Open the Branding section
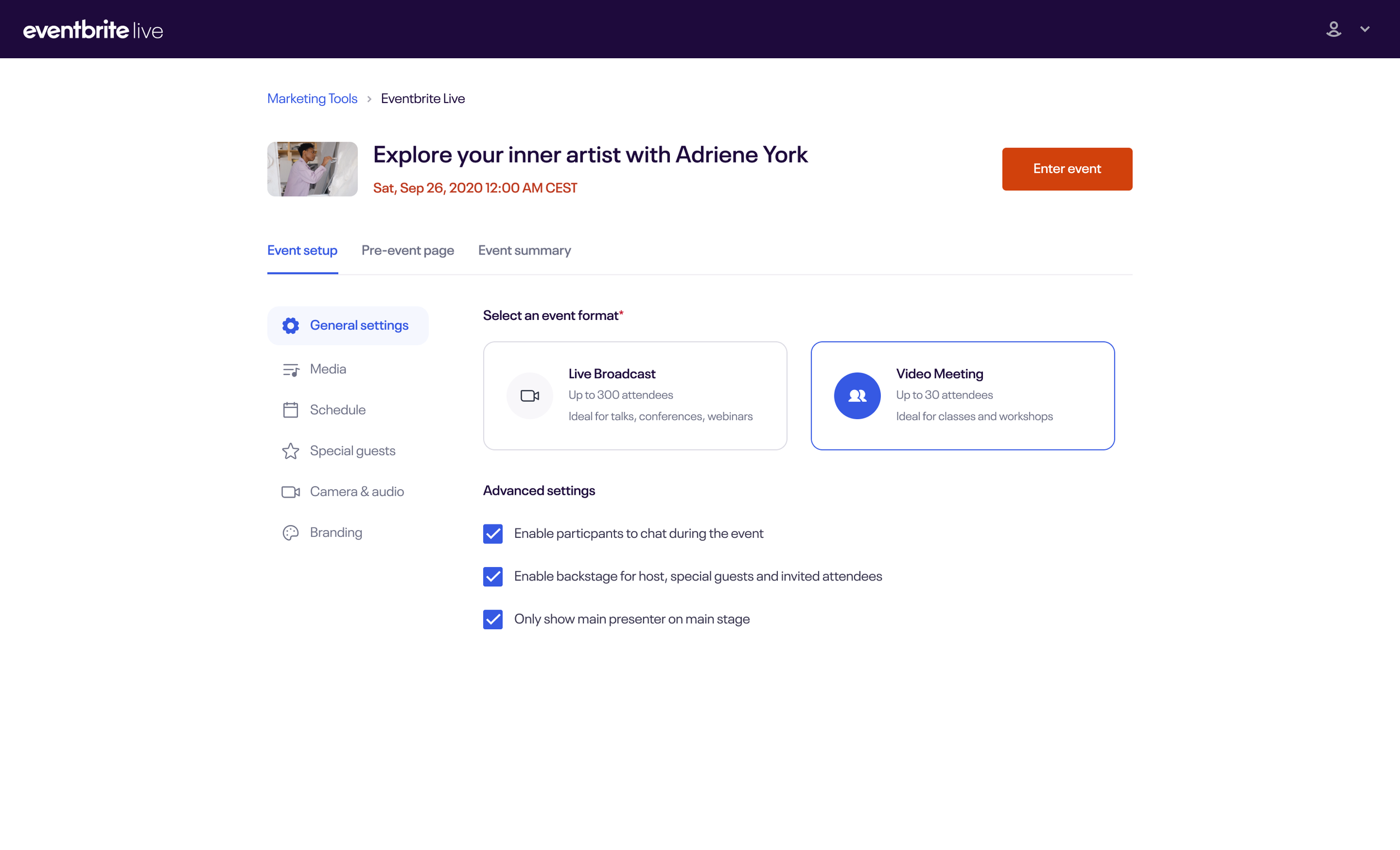 click(336, 533)
